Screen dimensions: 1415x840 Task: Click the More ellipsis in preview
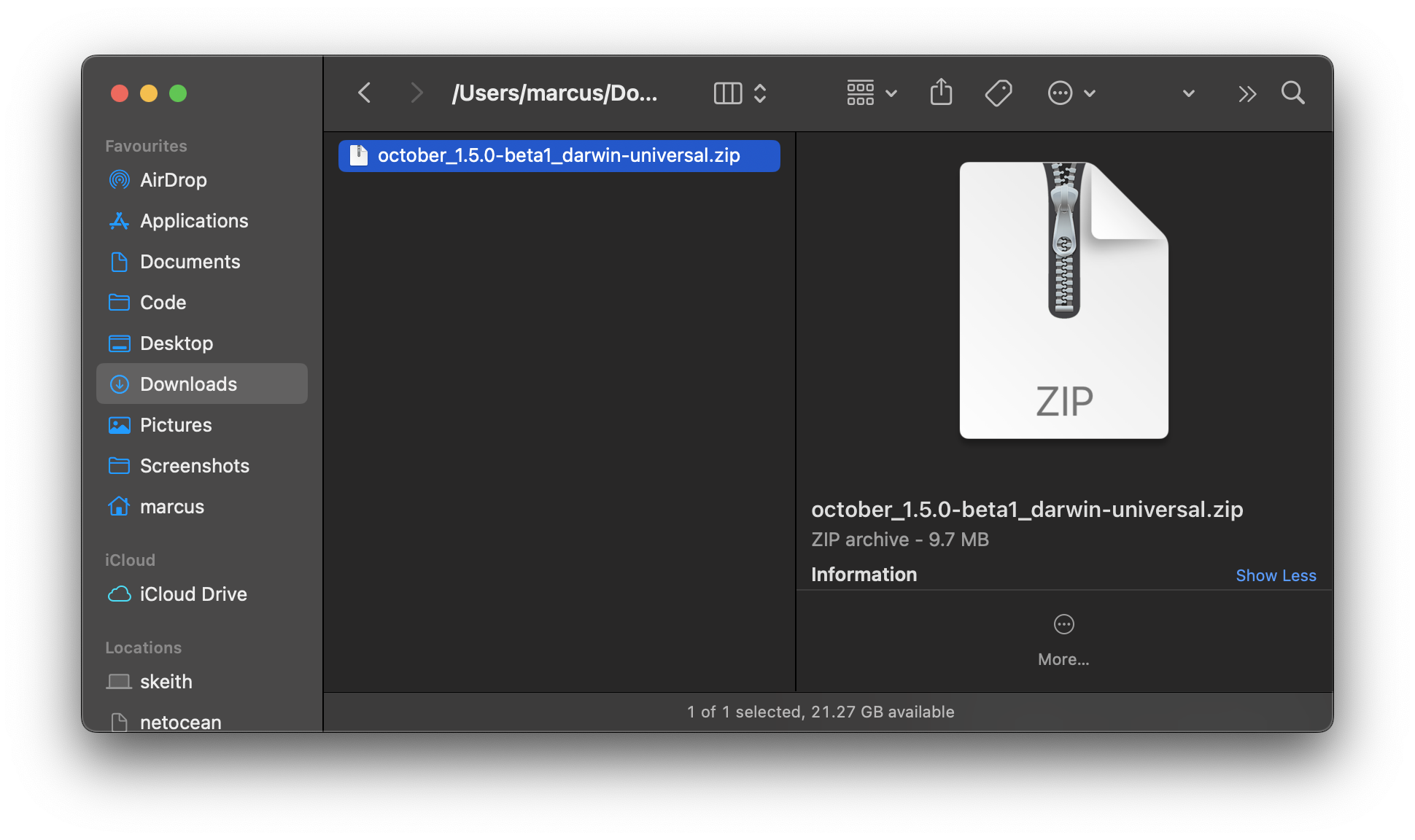(x=1063, y=625)
